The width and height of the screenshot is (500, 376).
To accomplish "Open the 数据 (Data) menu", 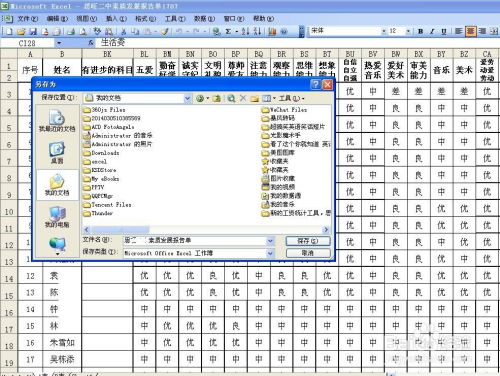I will click(x=204, y=19).
